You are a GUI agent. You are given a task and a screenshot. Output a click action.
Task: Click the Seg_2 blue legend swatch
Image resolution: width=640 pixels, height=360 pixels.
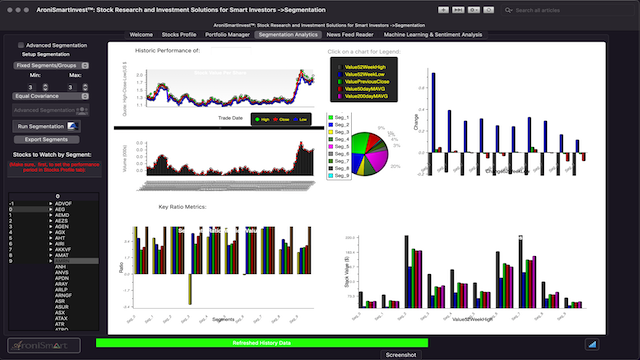tap(331, 125)
